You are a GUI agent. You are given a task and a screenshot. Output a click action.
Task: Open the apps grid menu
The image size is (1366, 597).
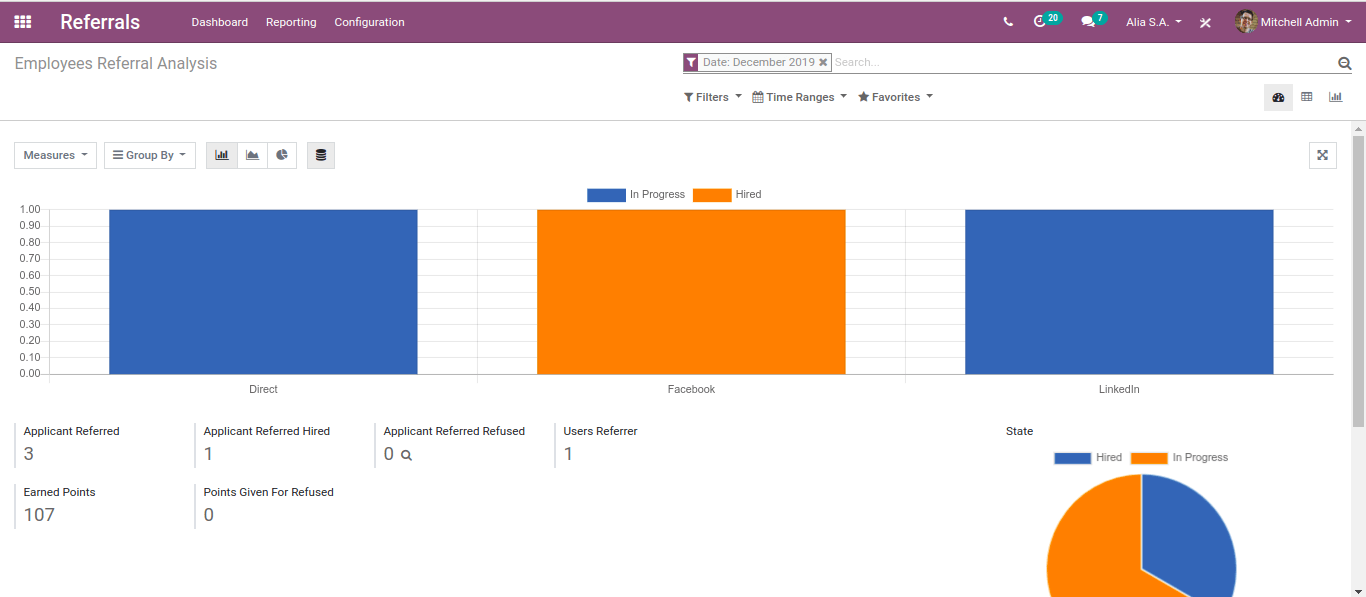[22, 22]
